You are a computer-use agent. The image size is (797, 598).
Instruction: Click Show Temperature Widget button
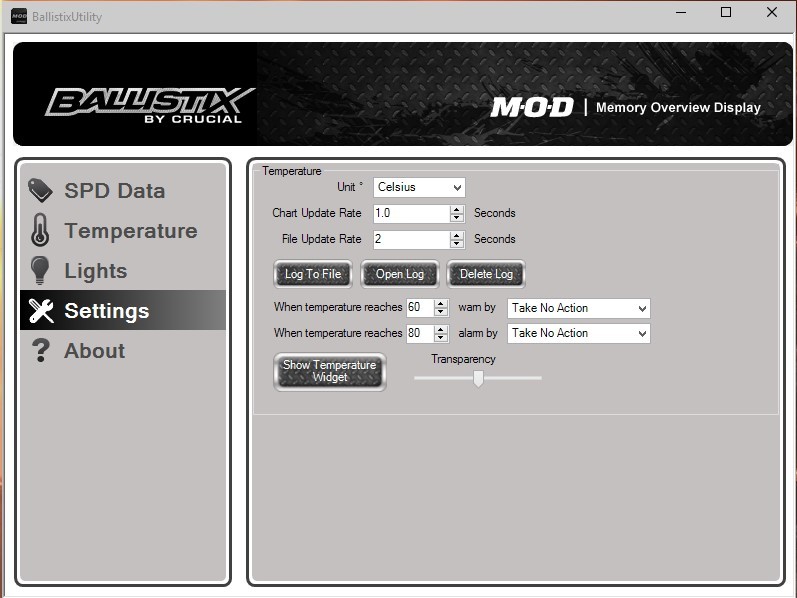tap(329, 372)
